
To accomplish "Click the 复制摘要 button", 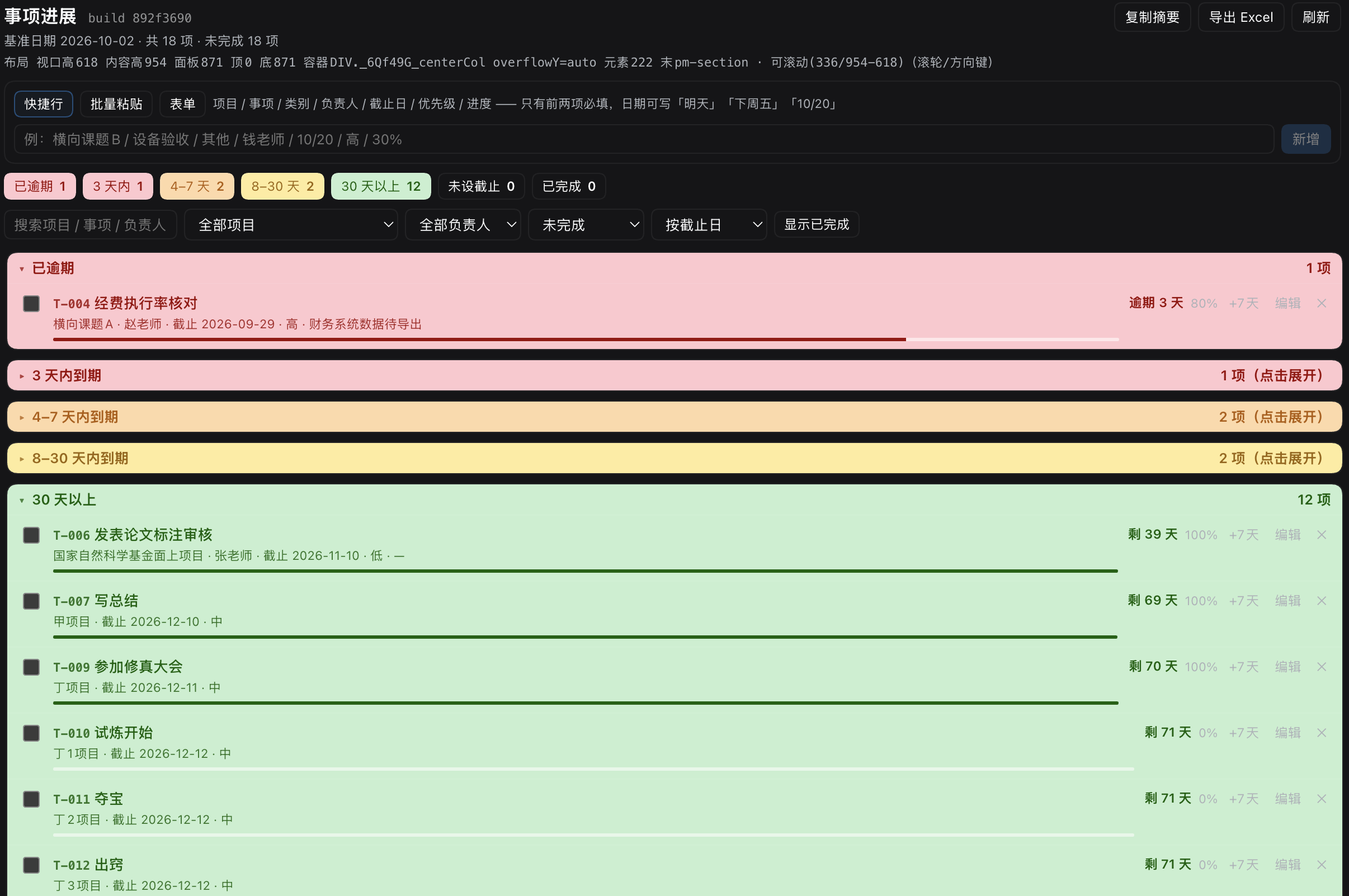I will [x=1153, y=17].
